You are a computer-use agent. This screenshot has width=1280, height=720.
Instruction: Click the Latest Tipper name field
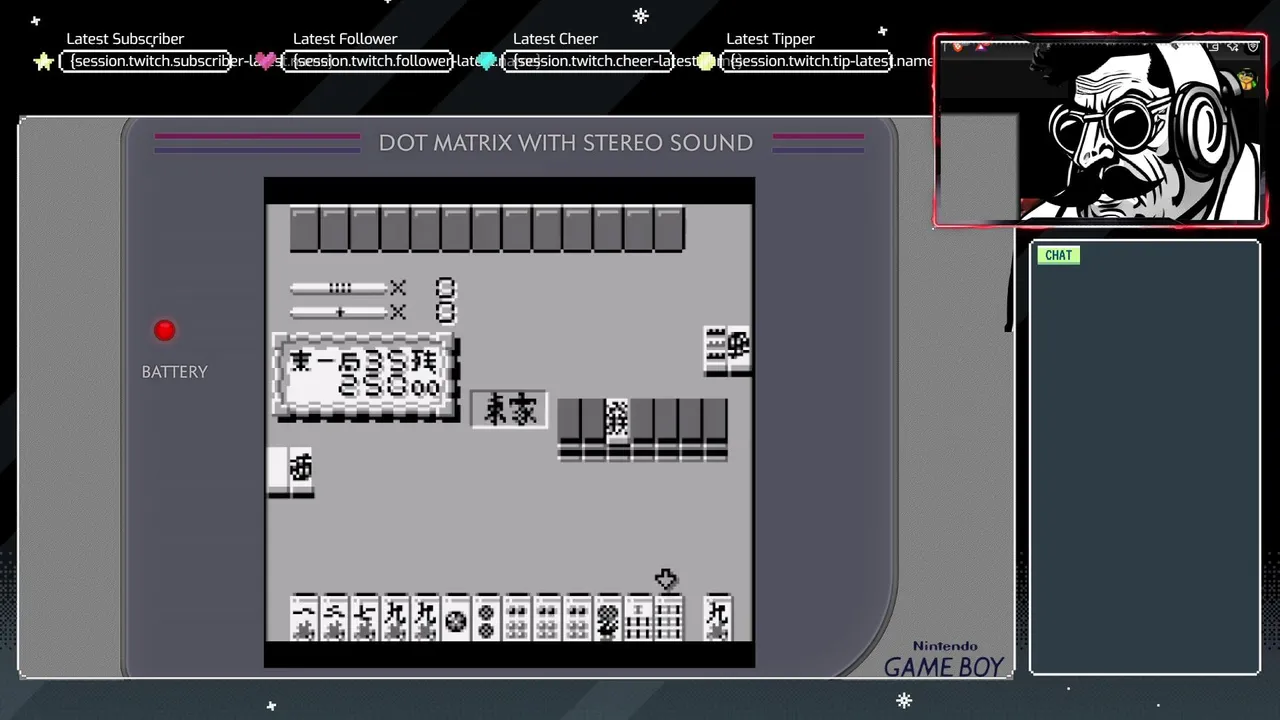(x=808, y=61)
